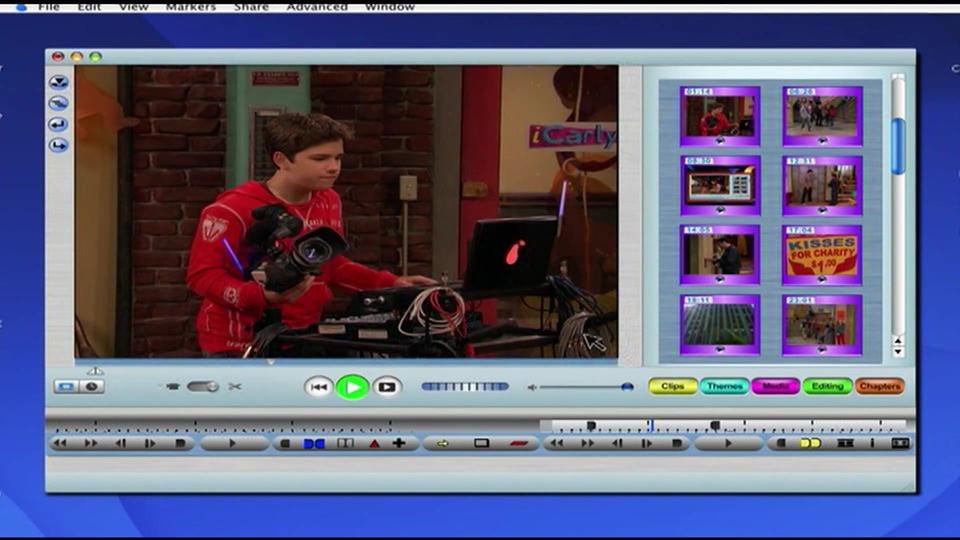Open the Share menu
Screen dimensions: 960x540
point(251,7)
